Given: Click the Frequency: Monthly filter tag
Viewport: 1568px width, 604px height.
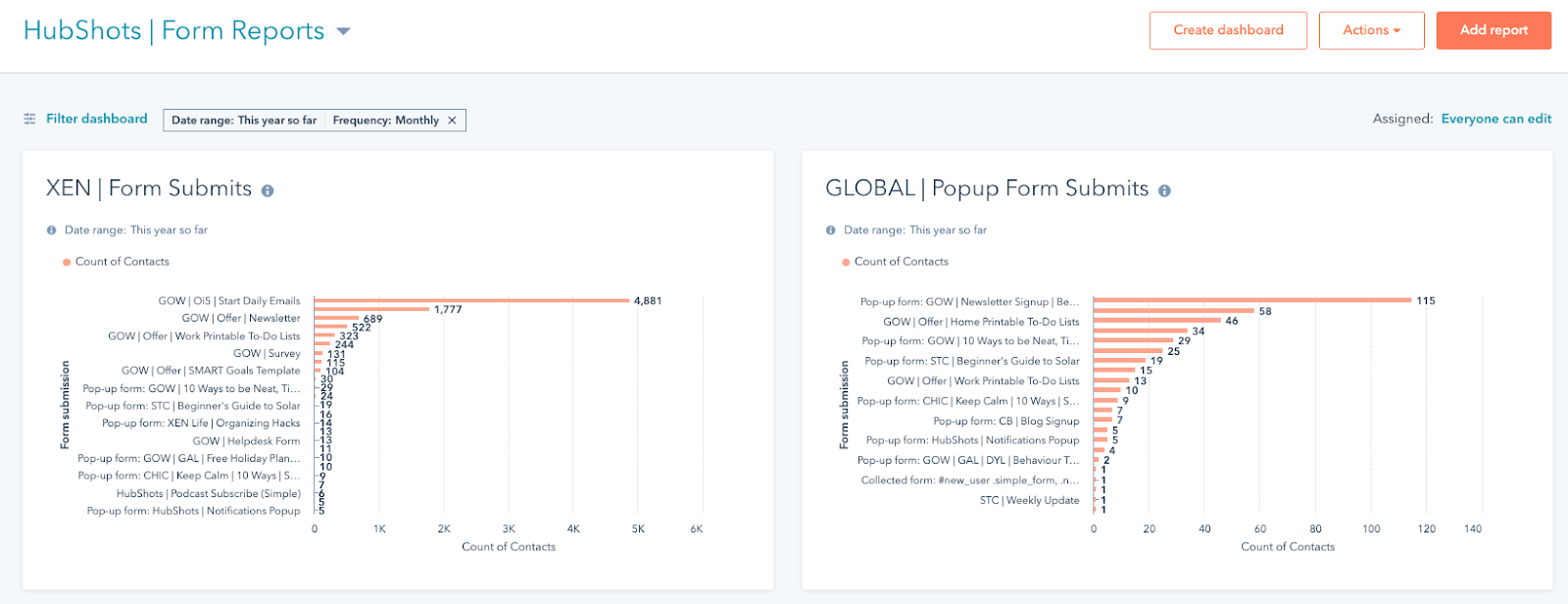Looking at the screenshot, I should coord(385,121).
